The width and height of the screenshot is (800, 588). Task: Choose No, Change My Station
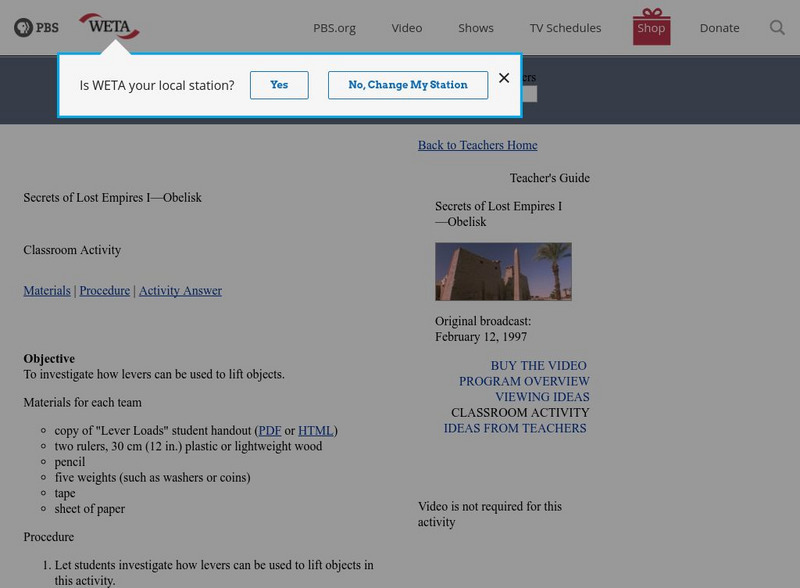click(408, 85)
